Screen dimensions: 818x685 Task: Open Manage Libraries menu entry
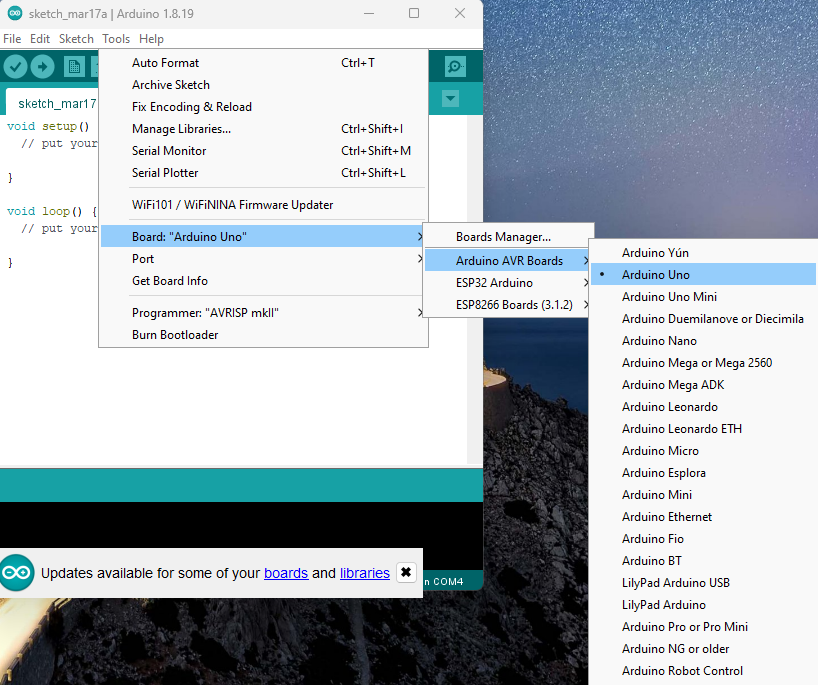[x=263, y=129]
